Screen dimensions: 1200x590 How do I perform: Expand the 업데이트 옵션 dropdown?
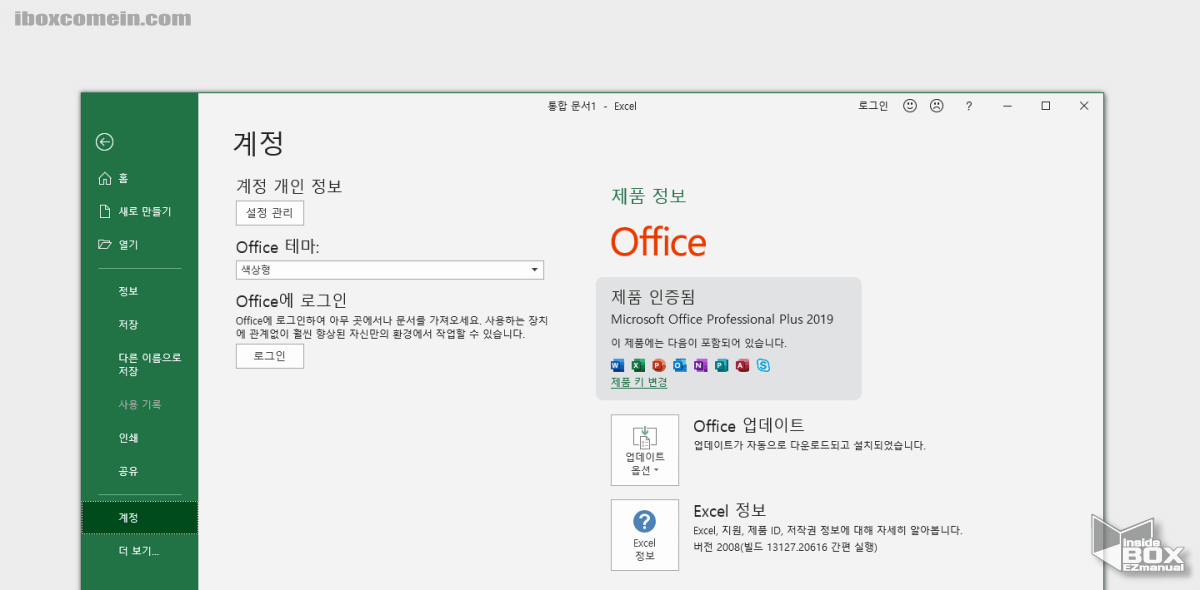click(645, 450)
